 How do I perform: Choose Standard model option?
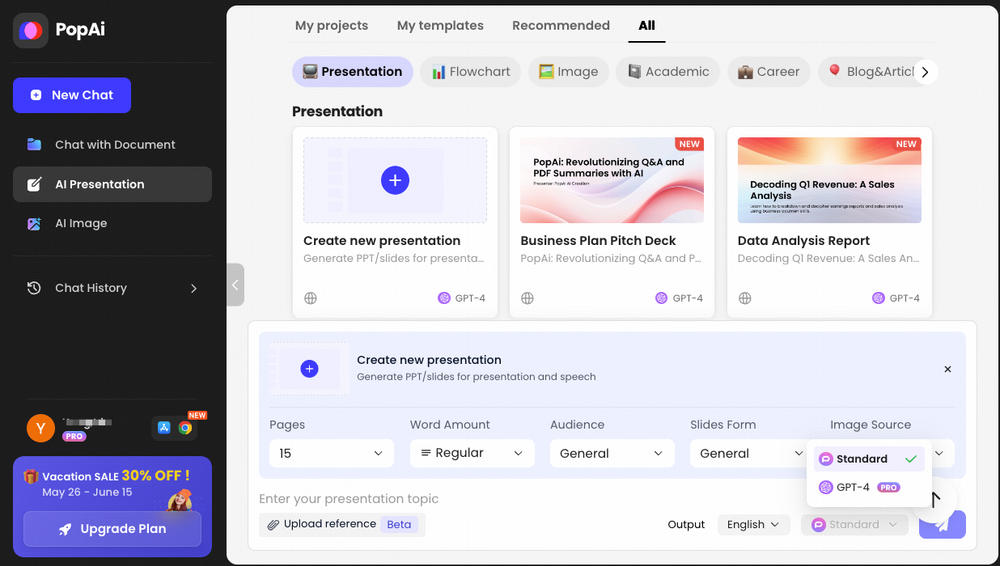tap(869, 459)
